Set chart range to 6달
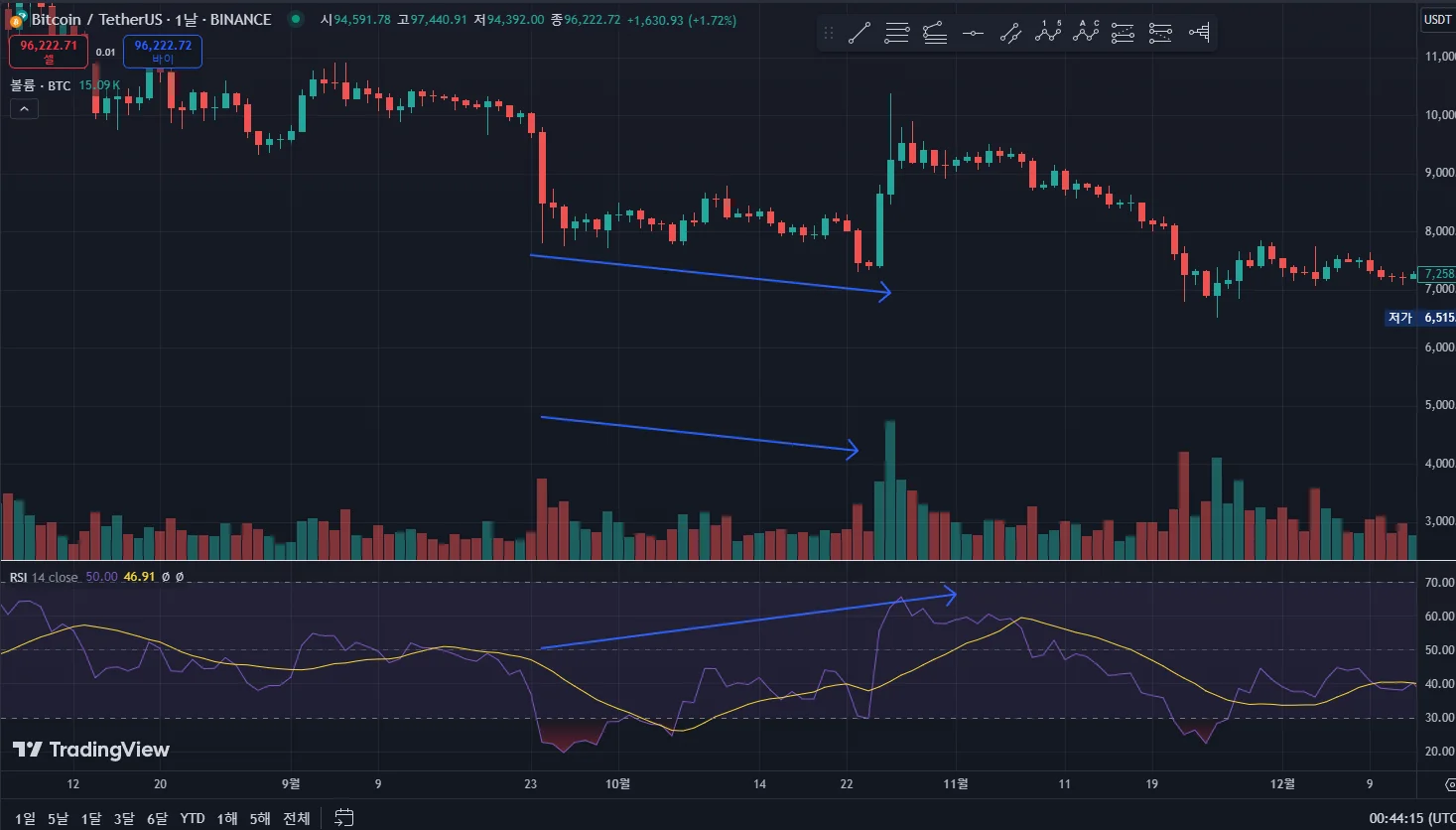 pos(157,818)
